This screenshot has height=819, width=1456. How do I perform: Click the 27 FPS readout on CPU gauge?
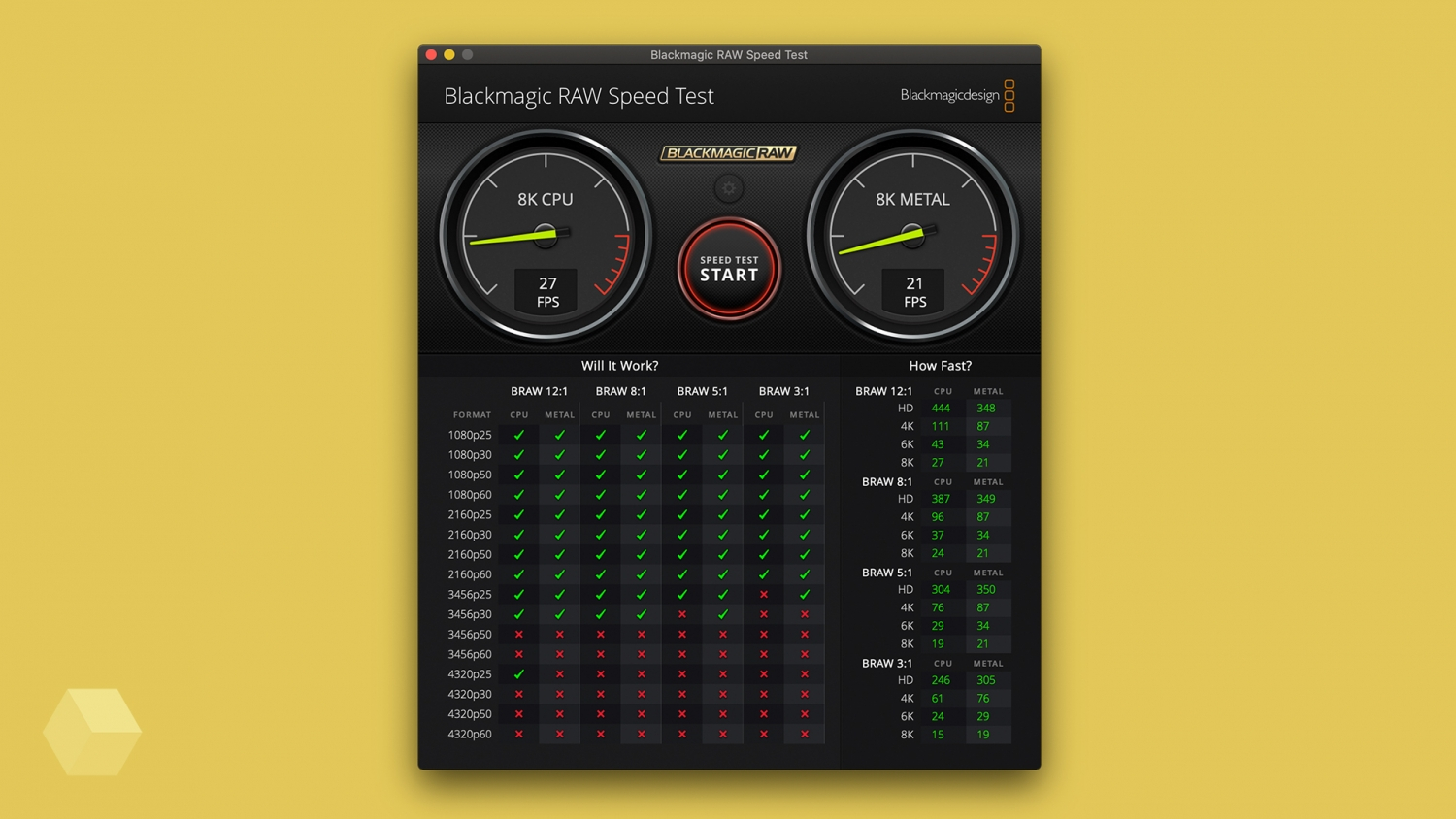(x=547, y=291)
